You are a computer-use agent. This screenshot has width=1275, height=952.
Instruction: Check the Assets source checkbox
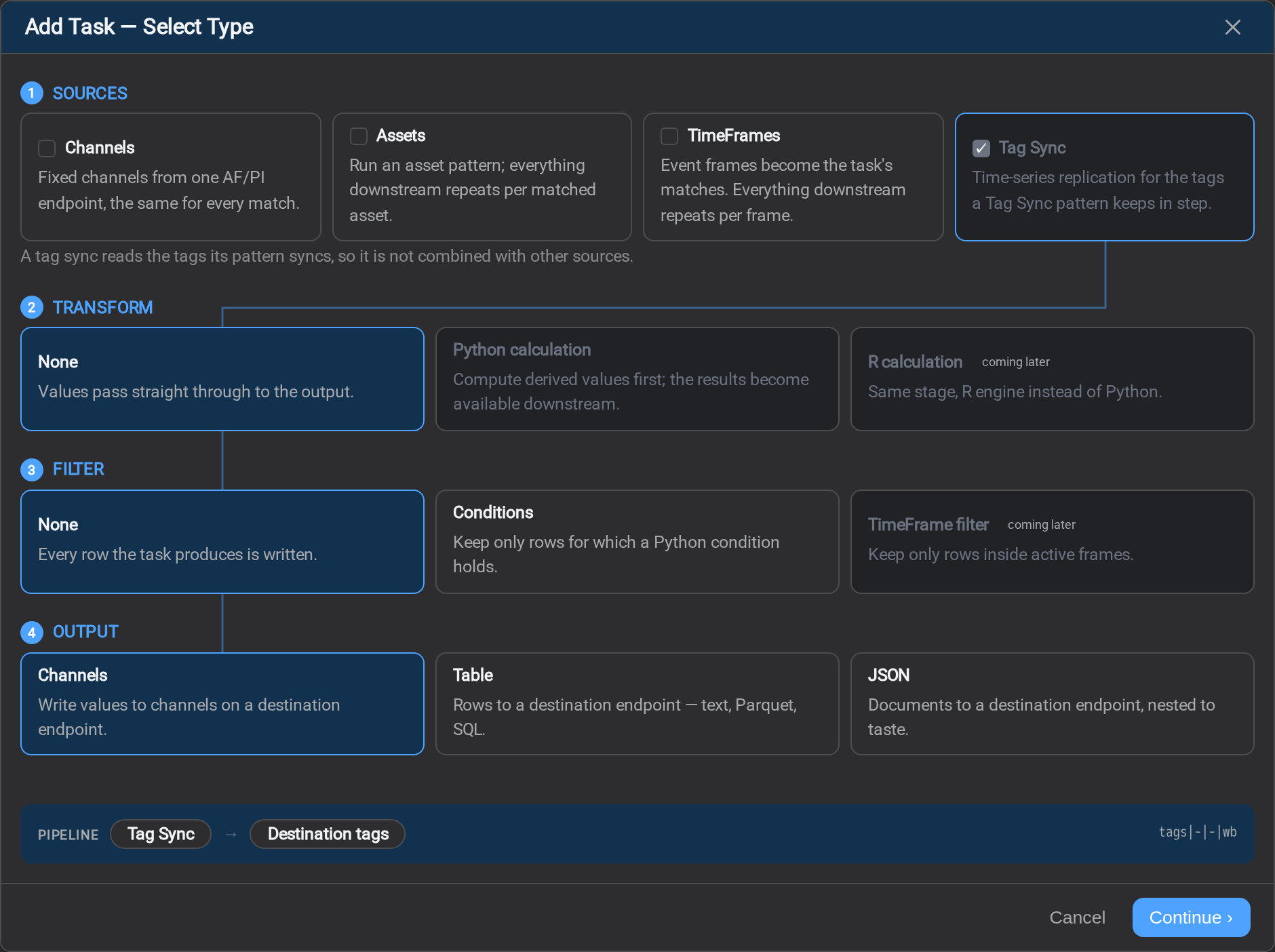tap(358, 136)
